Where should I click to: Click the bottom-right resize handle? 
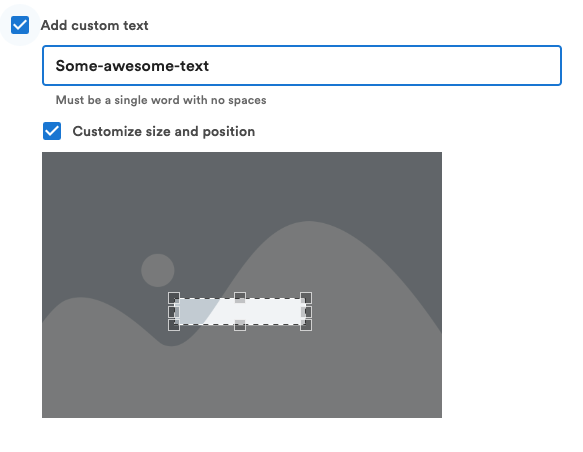(x=306, y=325)
